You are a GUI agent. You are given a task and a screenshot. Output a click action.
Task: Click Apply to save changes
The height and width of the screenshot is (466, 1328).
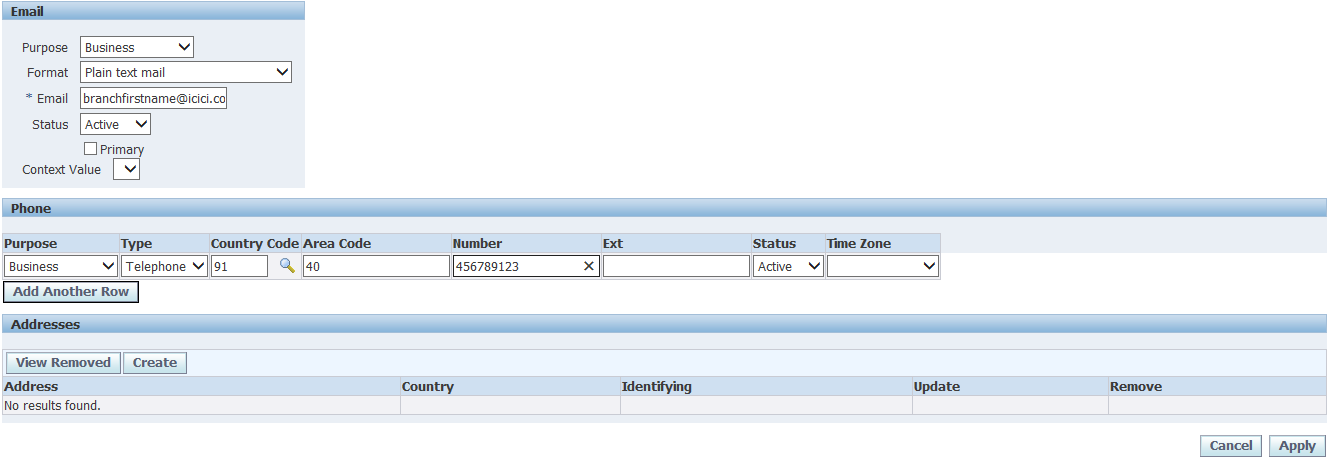(x=1297, y=446)
